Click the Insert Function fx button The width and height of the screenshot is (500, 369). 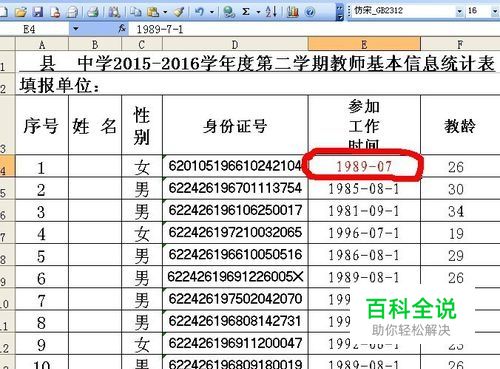[x=122, y=29]
